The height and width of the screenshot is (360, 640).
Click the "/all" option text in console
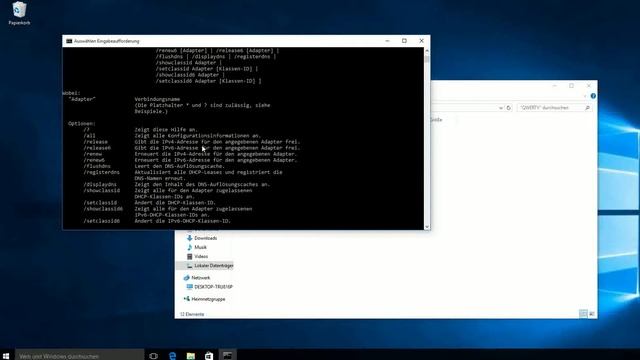click(x=89, y=136)
